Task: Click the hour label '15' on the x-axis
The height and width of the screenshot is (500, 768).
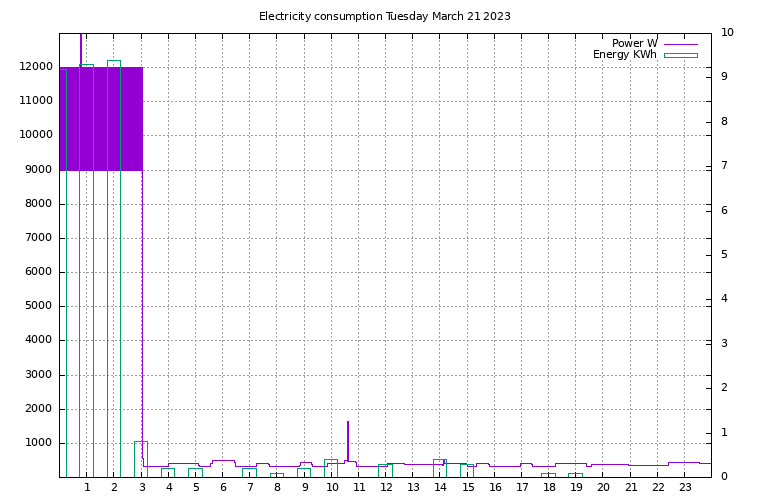Action: click(x=468, y=487)
